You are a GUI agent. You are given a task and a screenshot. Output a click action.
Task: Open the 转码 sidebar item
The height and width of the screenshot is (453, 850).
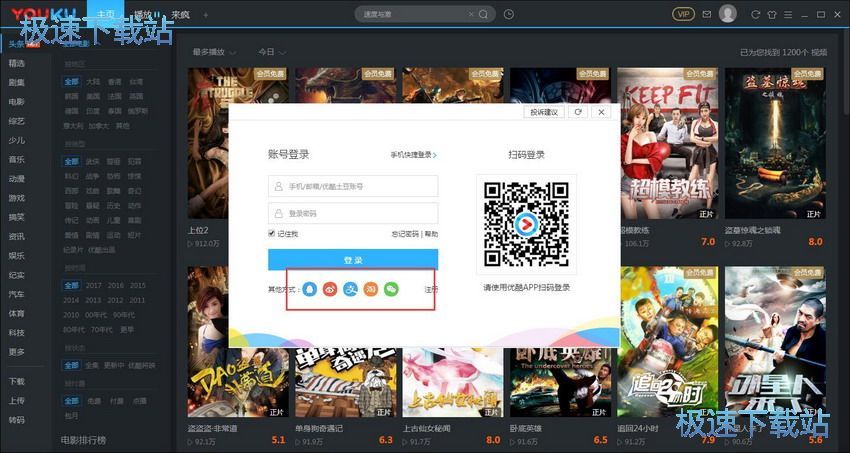tap(17, 420)
